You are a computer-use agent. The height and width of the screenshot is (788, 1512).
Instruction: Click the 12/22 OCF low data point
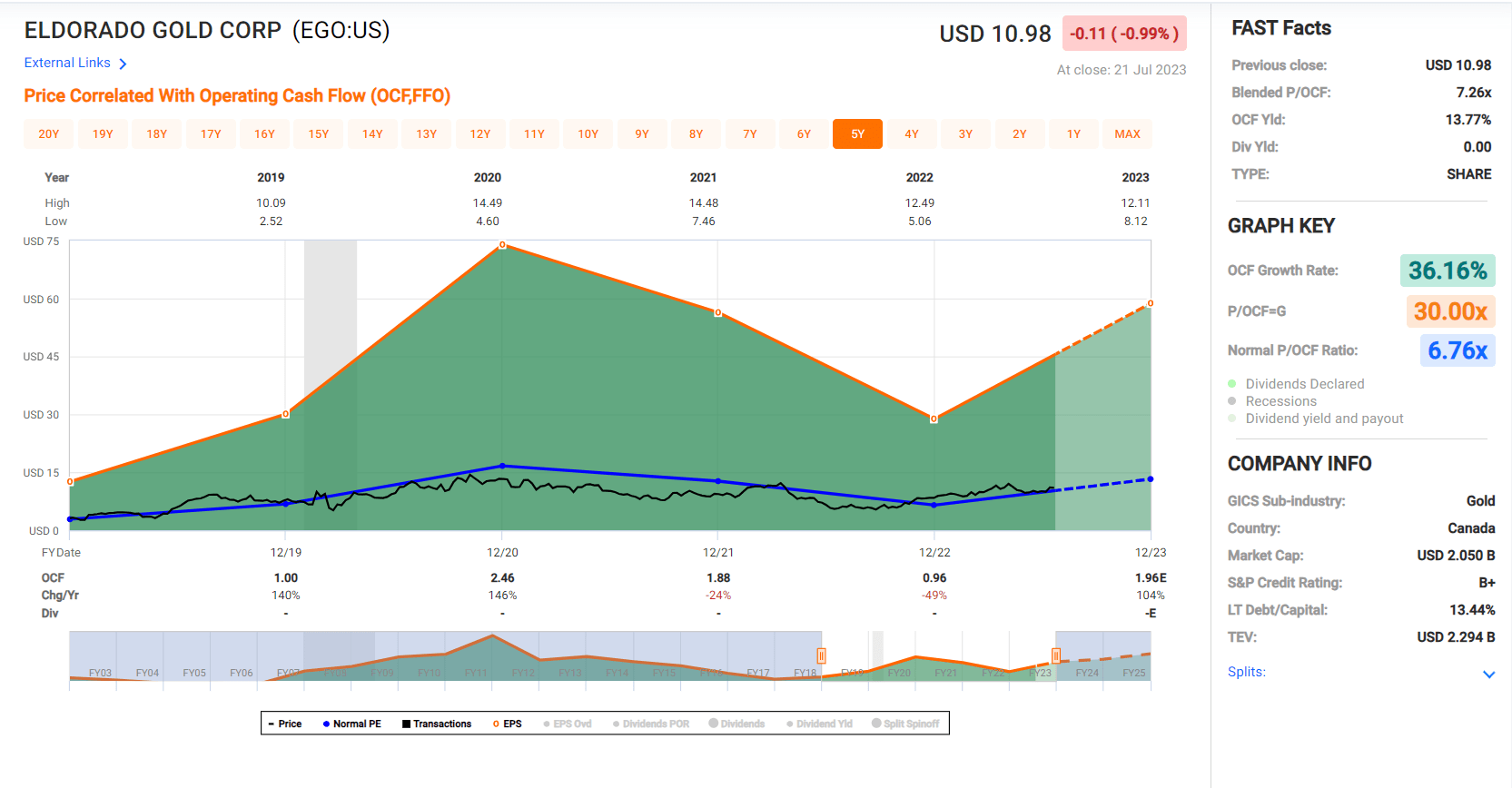pyautogui.click(x=934, y=419)
